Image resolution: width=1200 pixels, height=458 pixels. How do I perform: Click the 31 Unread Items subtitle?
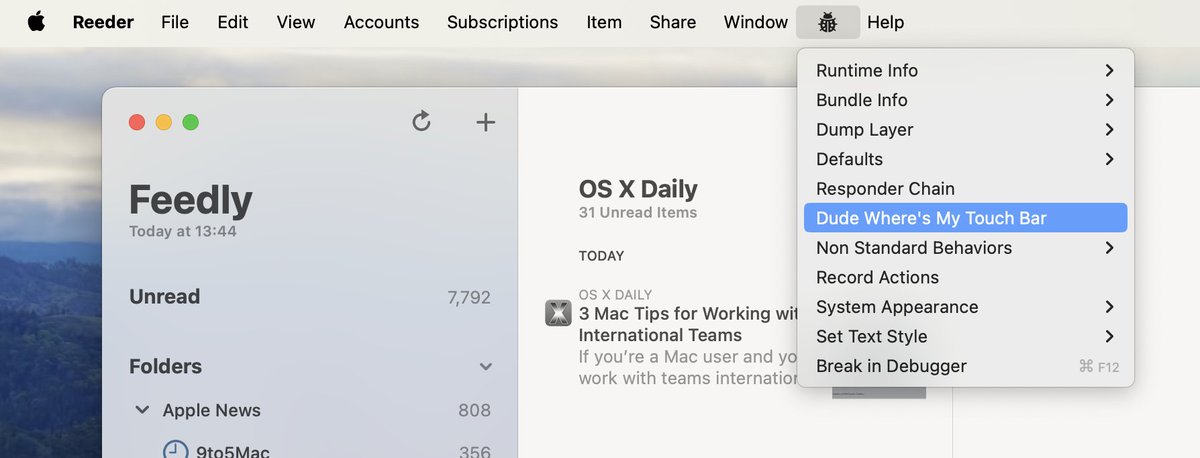638,212
